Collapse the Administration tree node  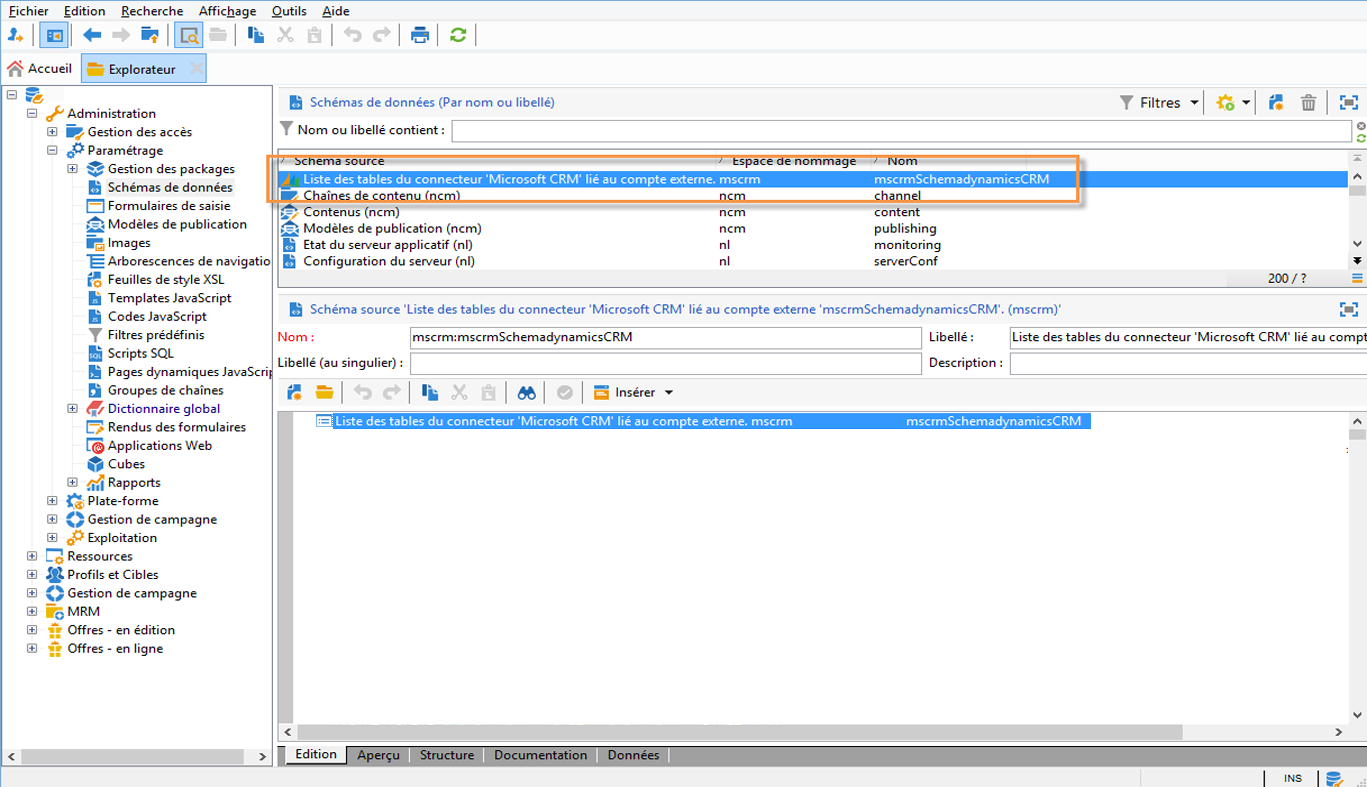click(x=32, y=113)
